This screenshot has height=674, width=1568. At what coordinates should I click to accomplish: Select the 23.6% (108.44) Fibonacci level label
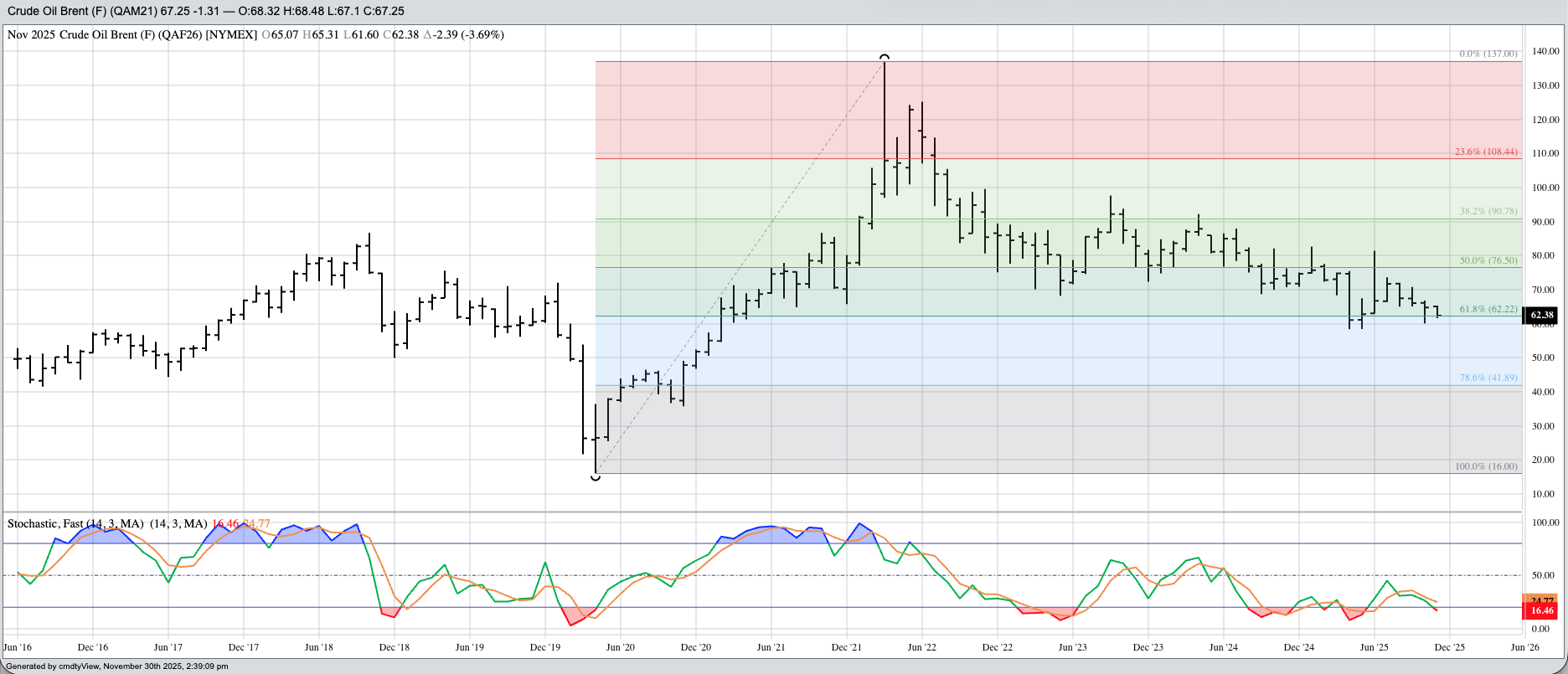coord(1485,152)
